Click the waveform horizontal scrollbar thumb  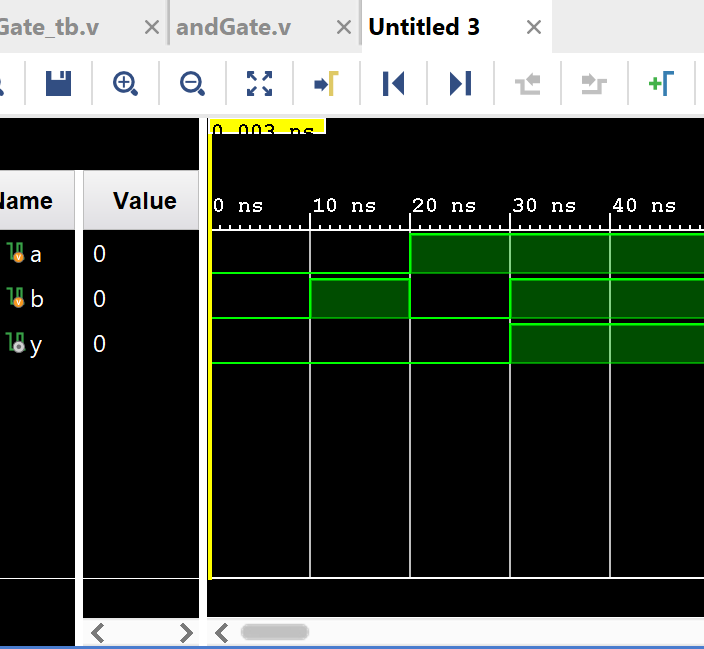[275, 632]
